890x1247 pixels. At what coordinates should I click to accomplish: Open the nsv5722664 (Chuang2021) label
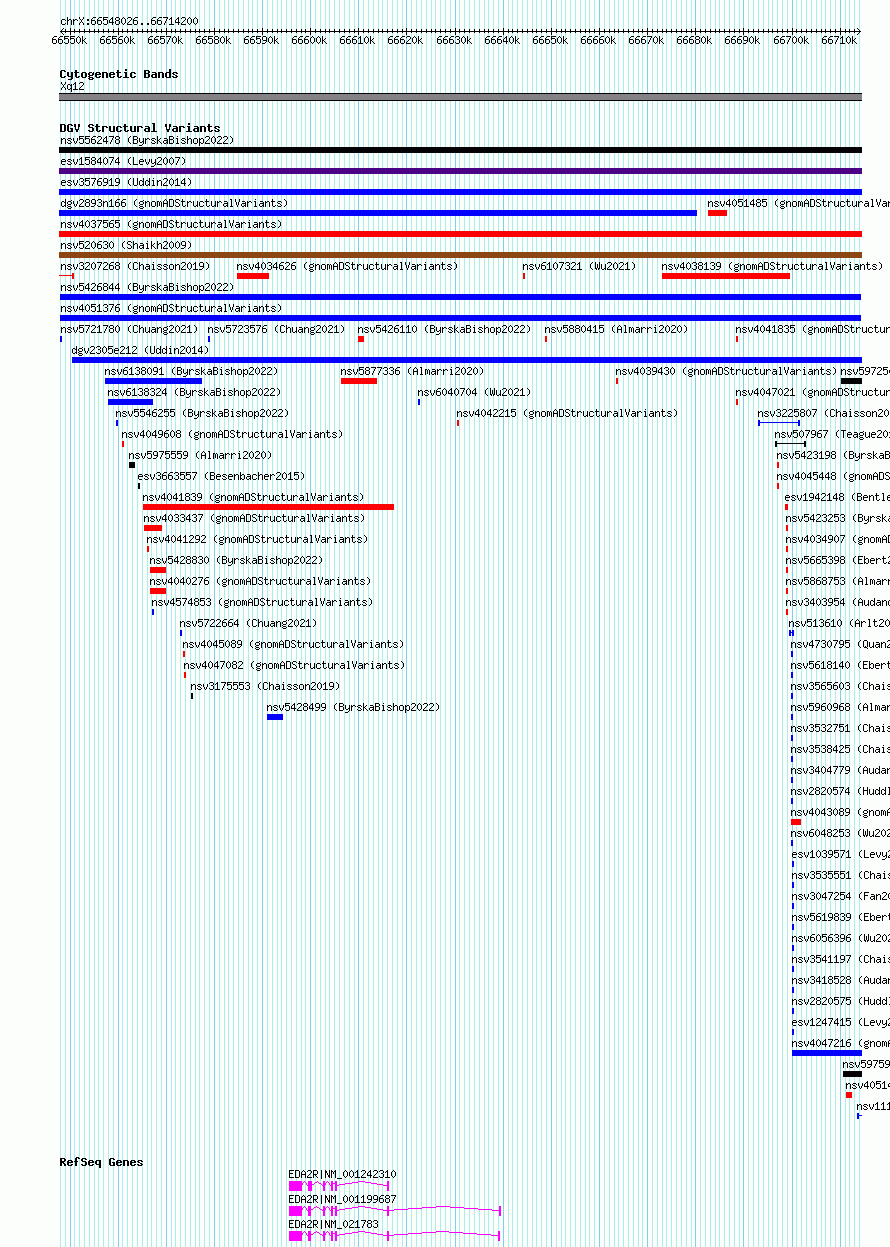click(248, 623)
